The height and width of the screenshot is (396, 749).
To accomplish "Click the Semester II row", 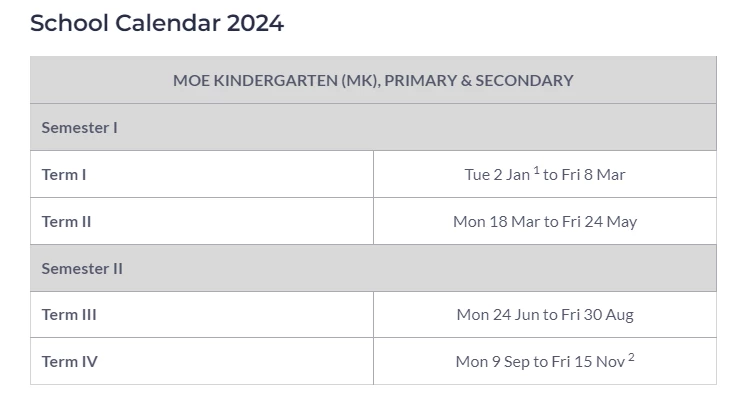I will point(373,268).
